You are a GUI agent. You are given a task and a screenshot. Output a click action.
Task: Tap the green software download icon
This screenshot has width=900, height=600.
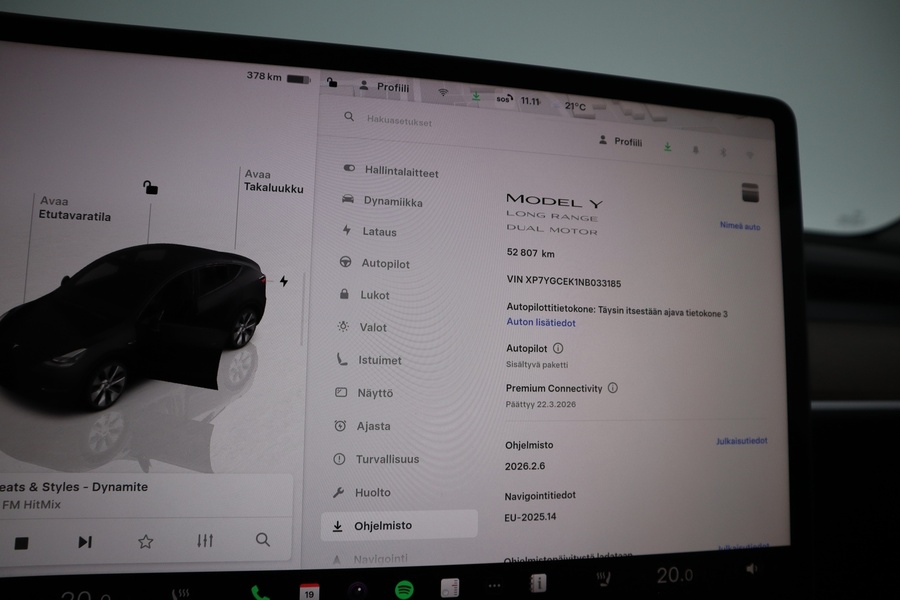(x=667, y=146)
